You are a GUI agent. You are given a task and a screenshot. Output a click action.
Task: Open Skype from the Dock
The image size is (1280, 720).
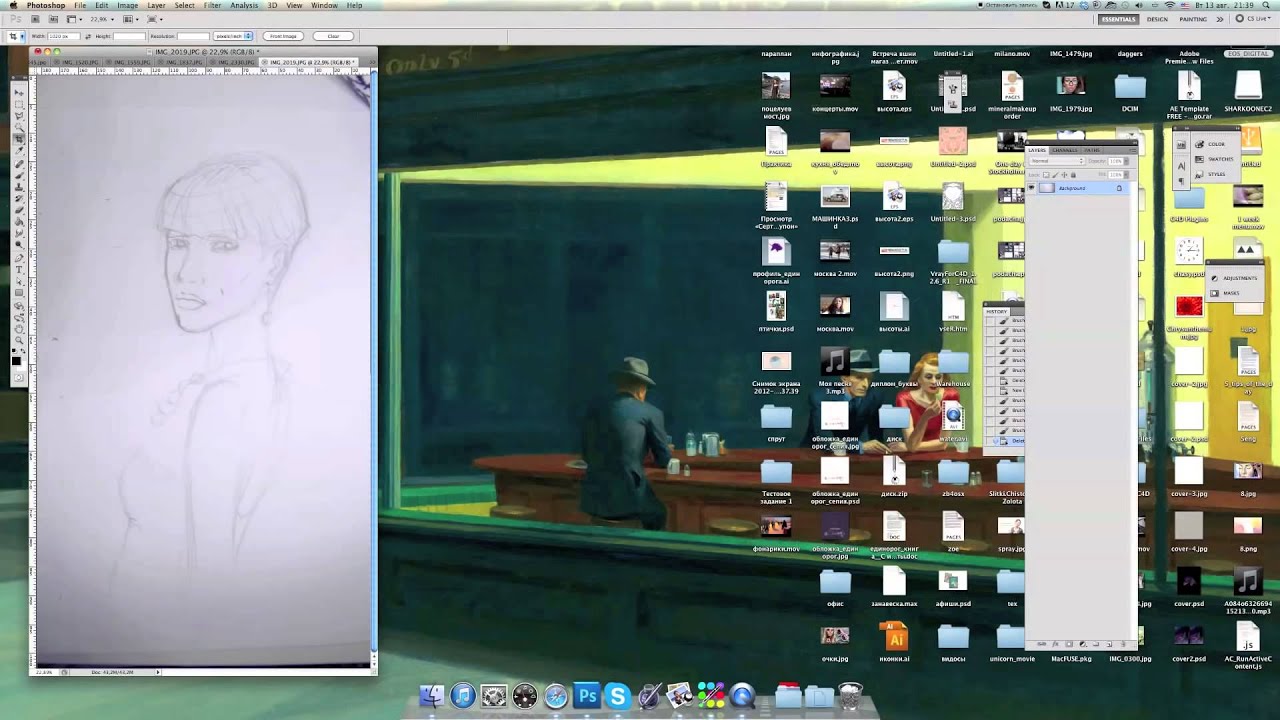(617, 695)
